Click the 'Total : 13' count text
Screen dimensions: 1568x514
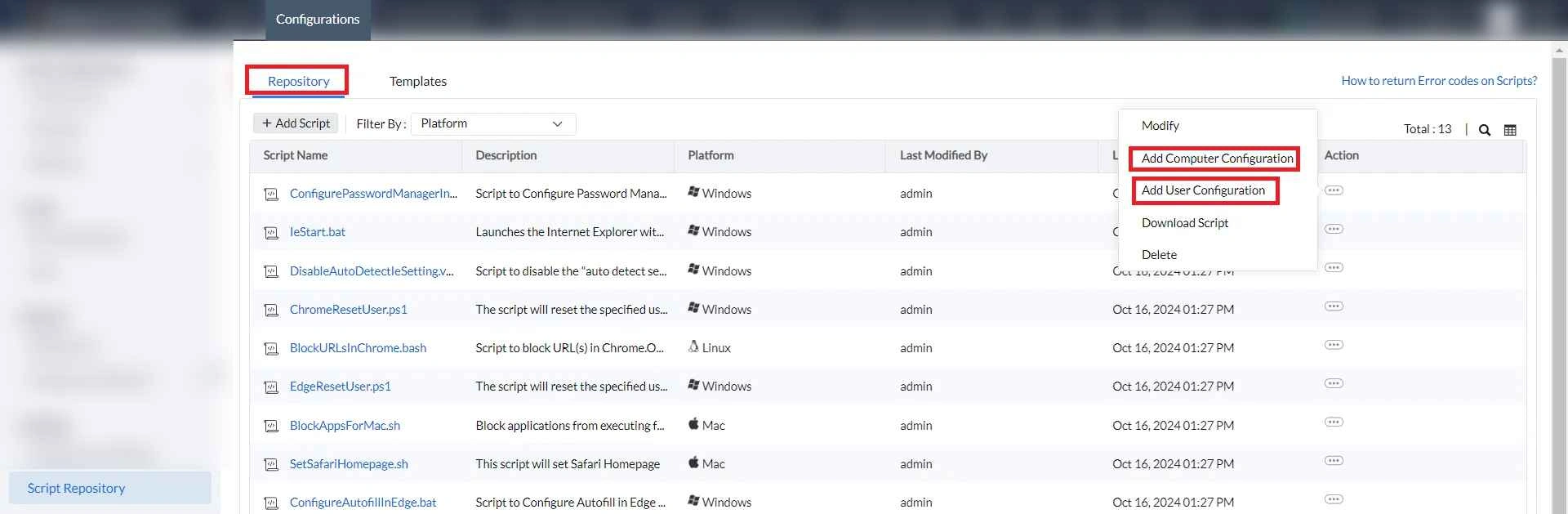1428,129
